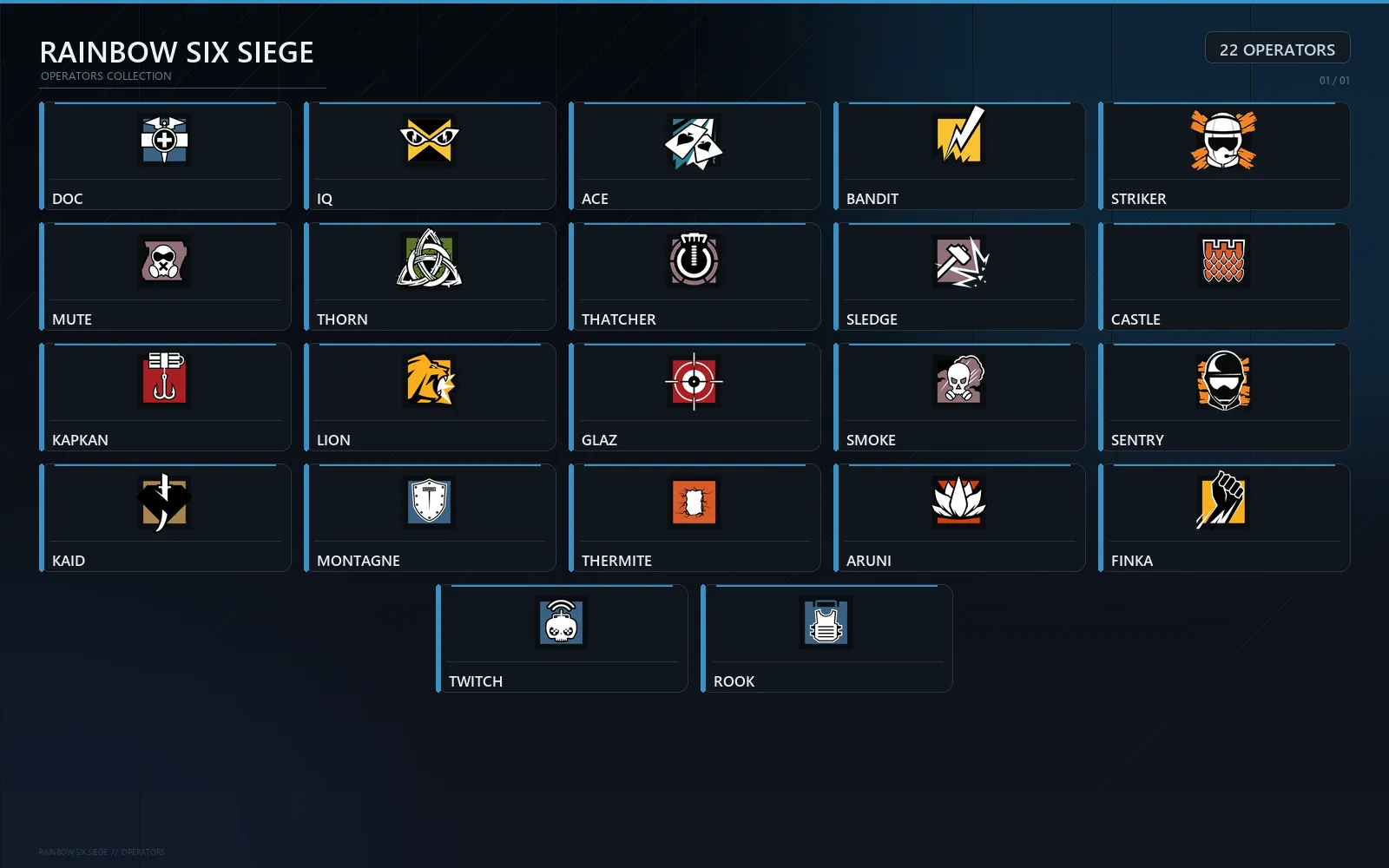This screenshot has height=868, width=1389.
Task: Select Montagne's shield icon
Action: 429,502
